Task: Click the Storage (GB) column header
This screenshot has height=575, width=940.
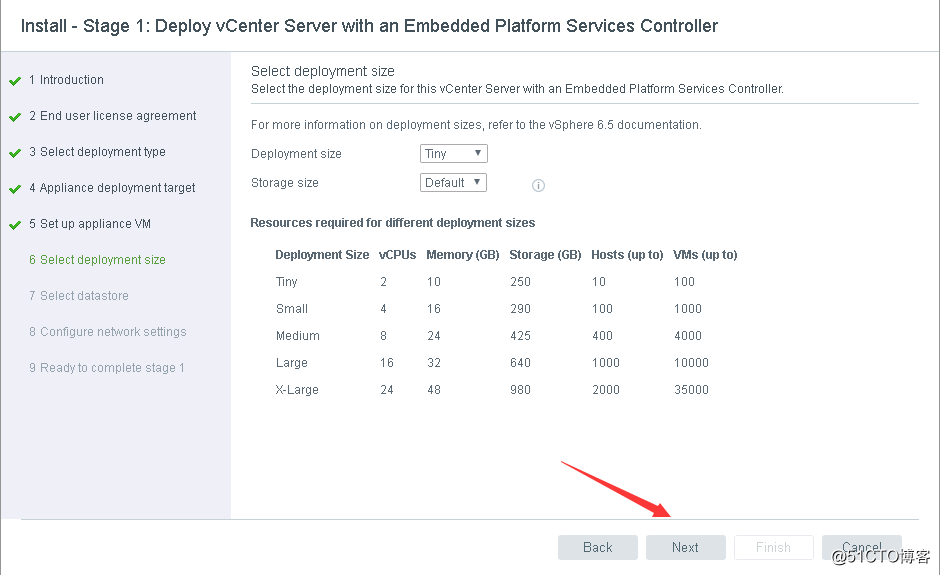Action: pyautogui.click(x=546, y=255)
